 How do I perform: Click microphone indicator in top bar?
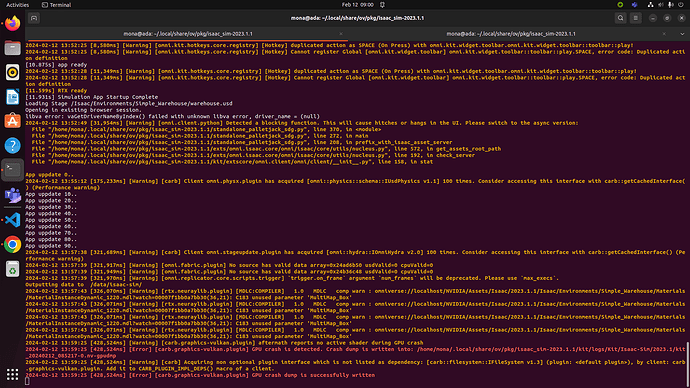(671, 5)
